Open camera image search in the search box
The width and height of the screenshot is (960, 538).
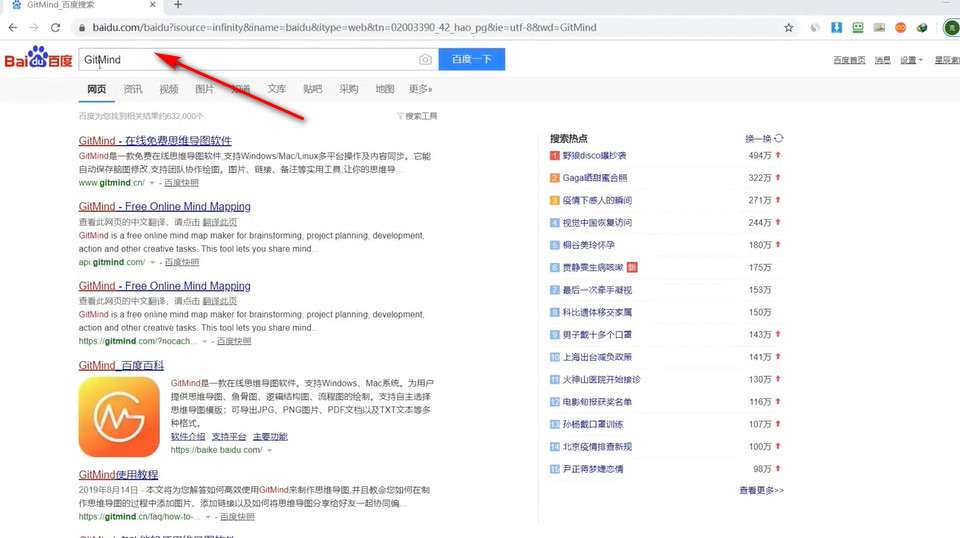coord(425,59)
